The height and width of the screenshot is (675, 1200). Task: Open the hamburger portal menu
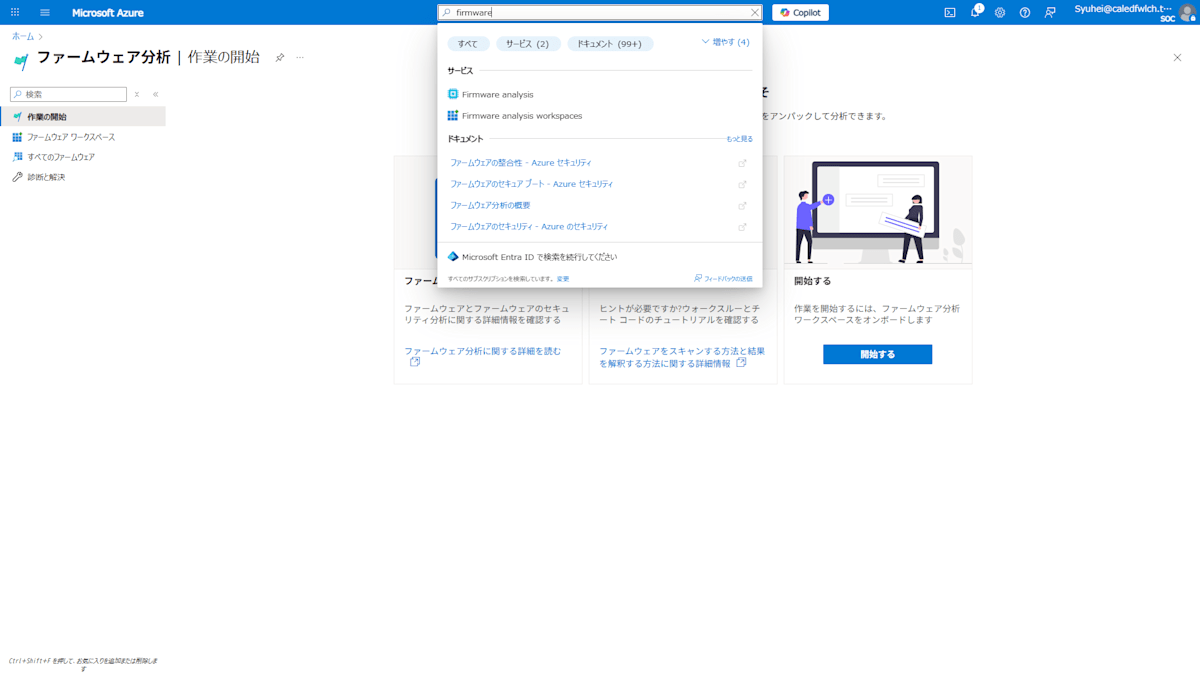pos(45,12)
